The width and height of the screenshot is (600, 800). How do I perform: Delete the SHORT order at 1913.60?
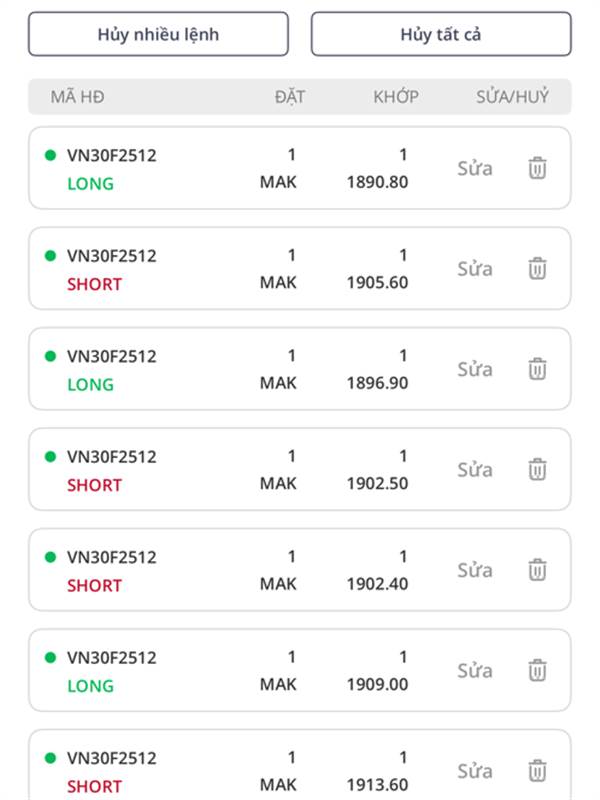click(x=537, y=771)
